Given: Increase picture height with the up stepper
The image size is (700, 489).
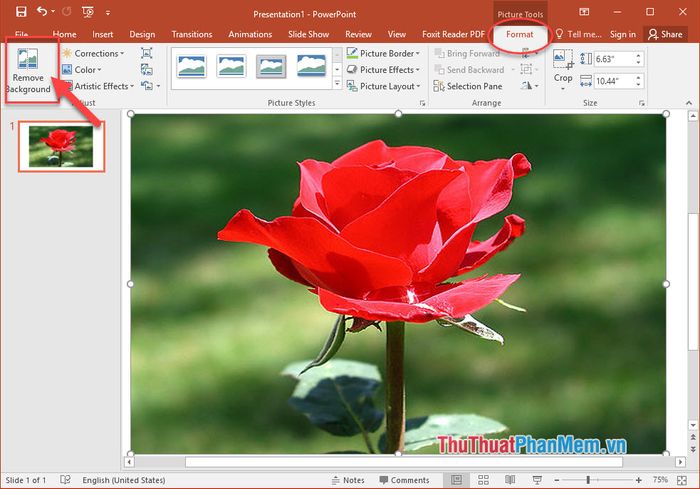Looking at the screenshot, I should click(x=638, y=55).
